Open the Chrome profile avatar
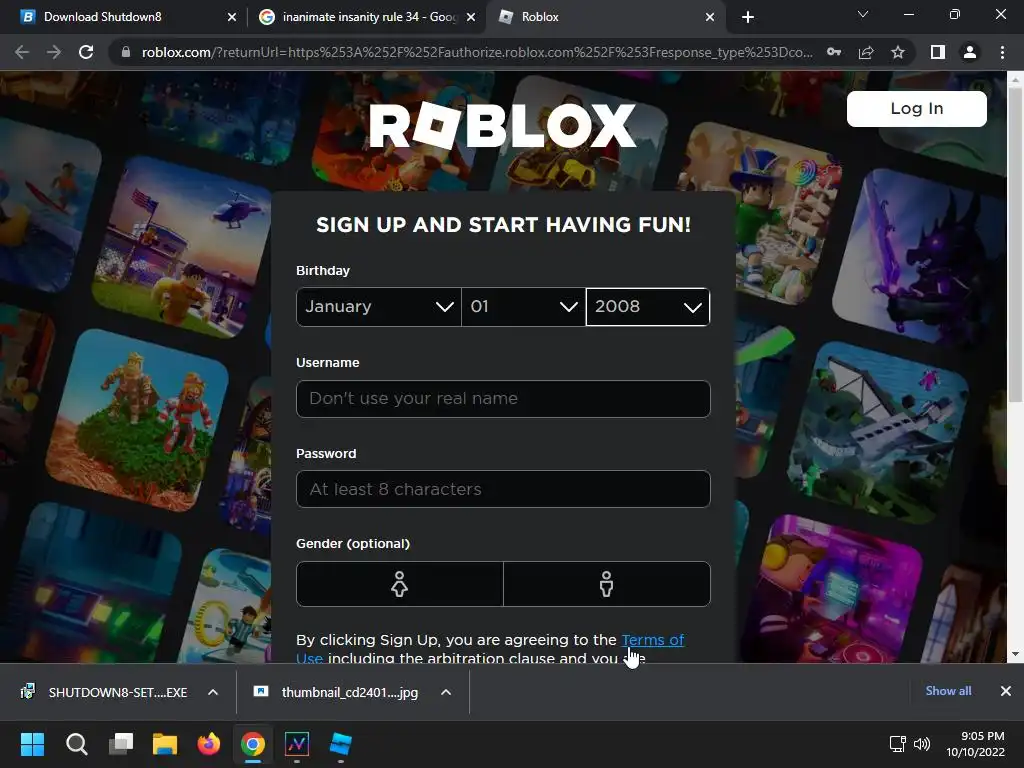 [x=970, y=52]
